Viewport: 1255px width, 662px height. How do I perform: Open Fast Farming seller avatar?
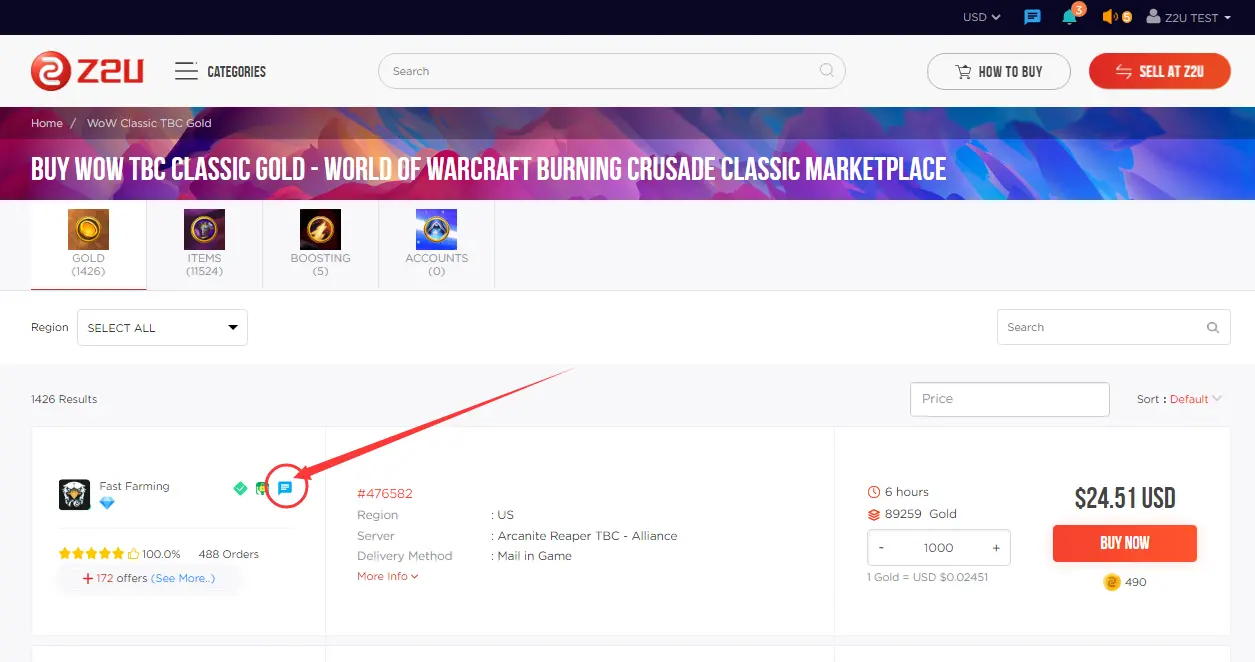pyautogui.click(x=75, y=494)
